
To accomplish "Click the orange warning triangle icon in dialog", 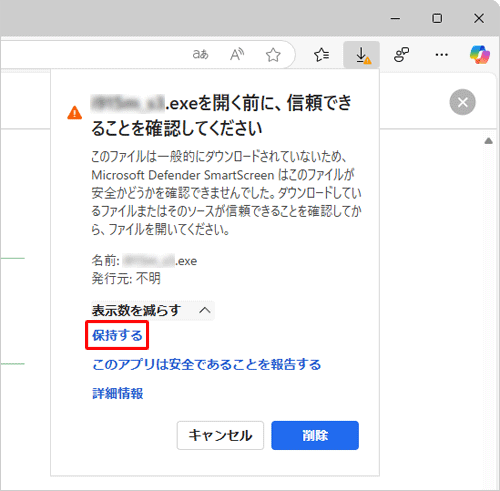I will pyautogui.click(x=75, y=113).
